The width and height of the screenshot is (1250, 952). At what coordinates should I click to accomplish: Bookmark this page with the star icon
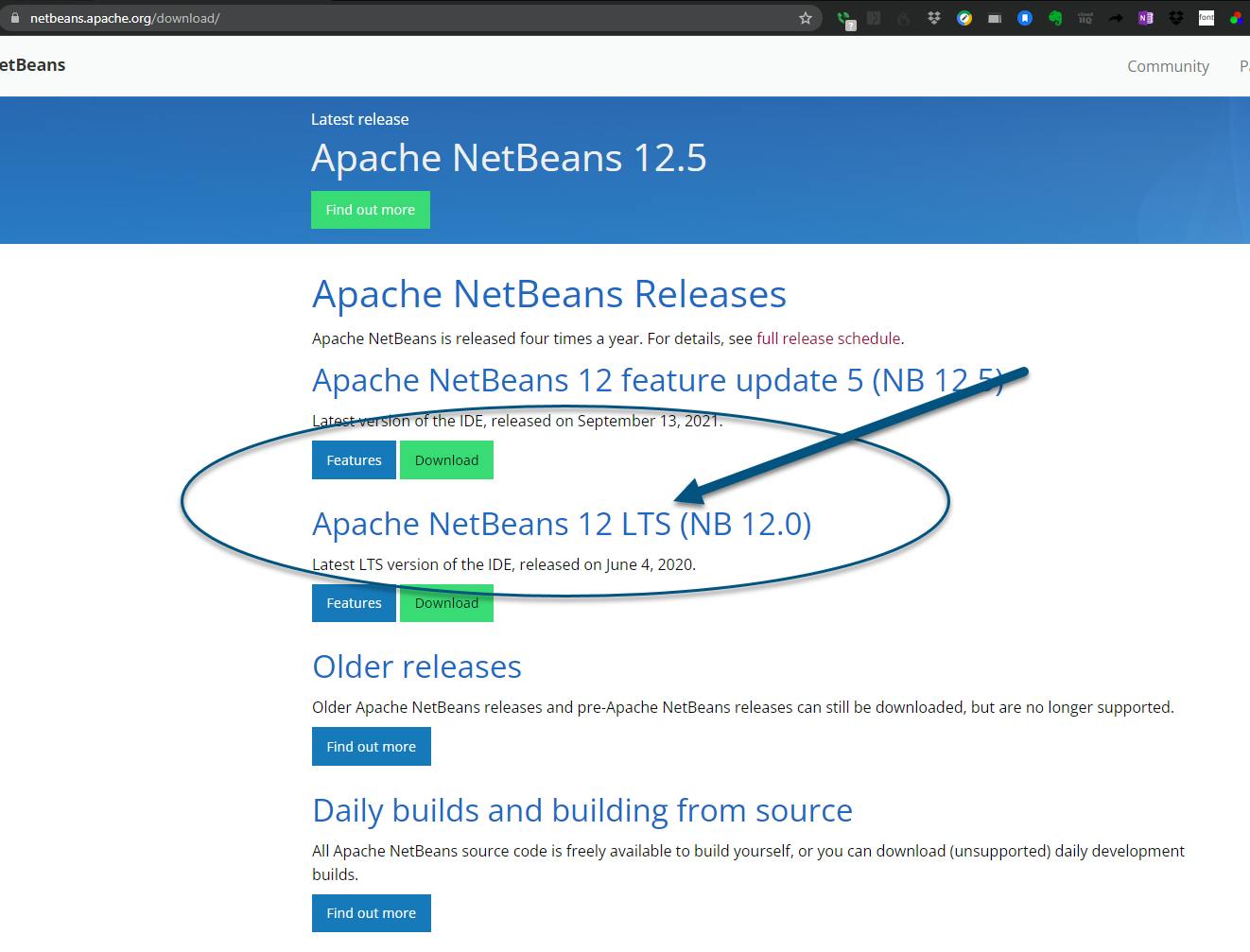[x=806, y=18]
